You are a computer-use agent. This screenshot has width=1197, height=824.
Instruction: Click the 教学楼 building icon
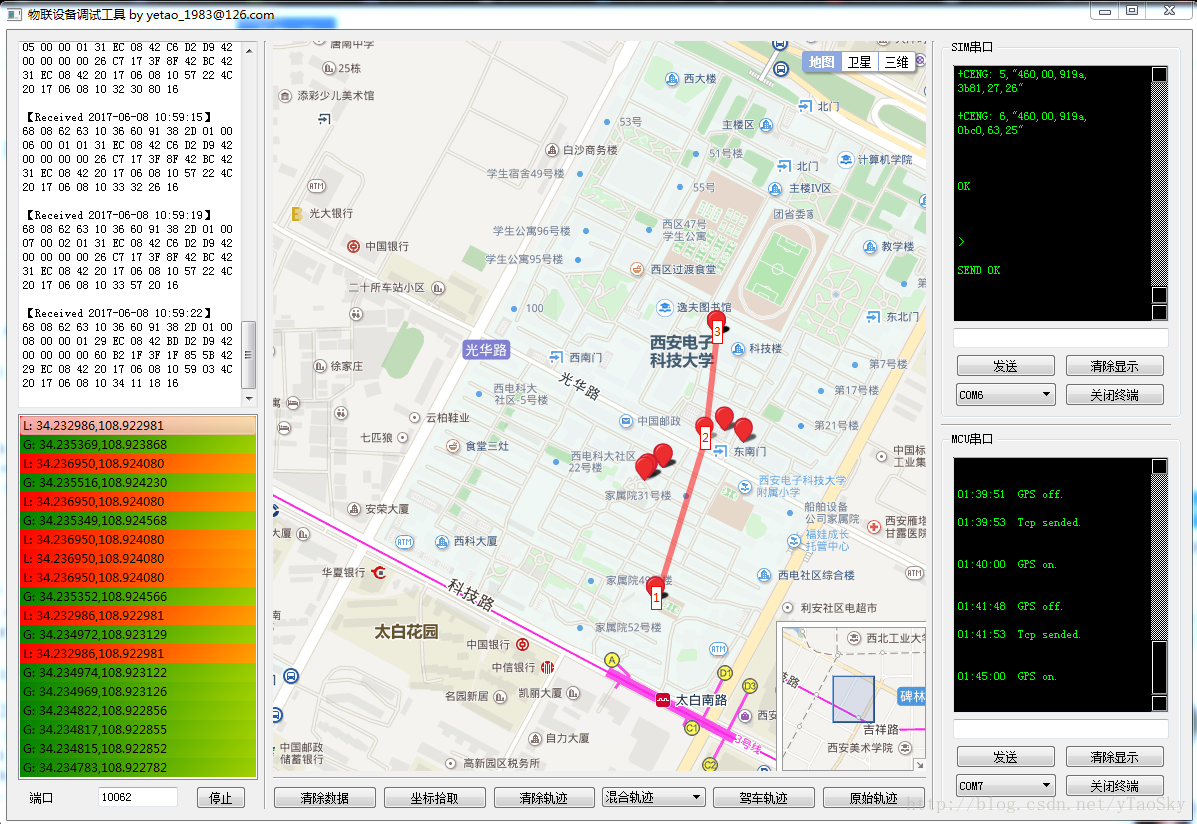870,247
